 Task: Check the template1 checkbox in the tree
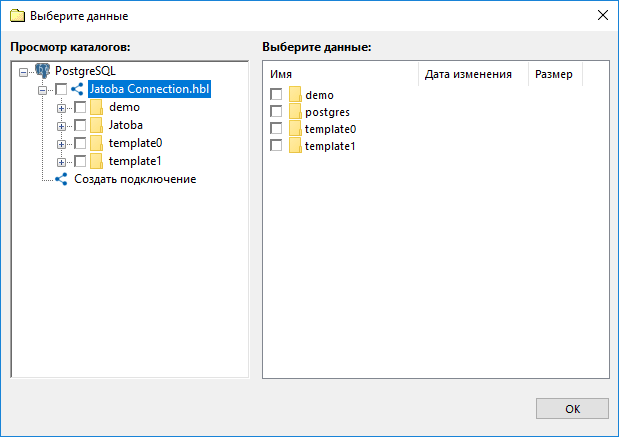pyautogui.click(x=80, y=161)
